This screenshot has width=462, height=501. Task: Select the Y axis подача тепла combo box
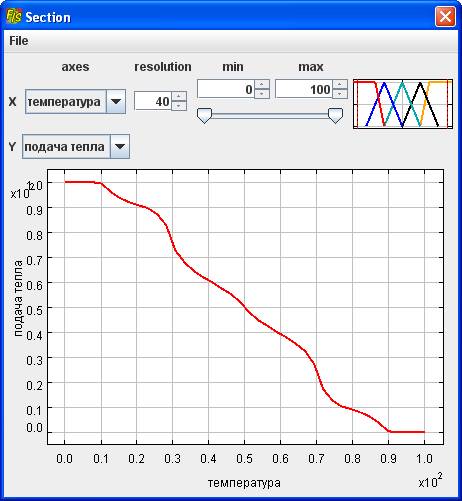pos(76,146)
